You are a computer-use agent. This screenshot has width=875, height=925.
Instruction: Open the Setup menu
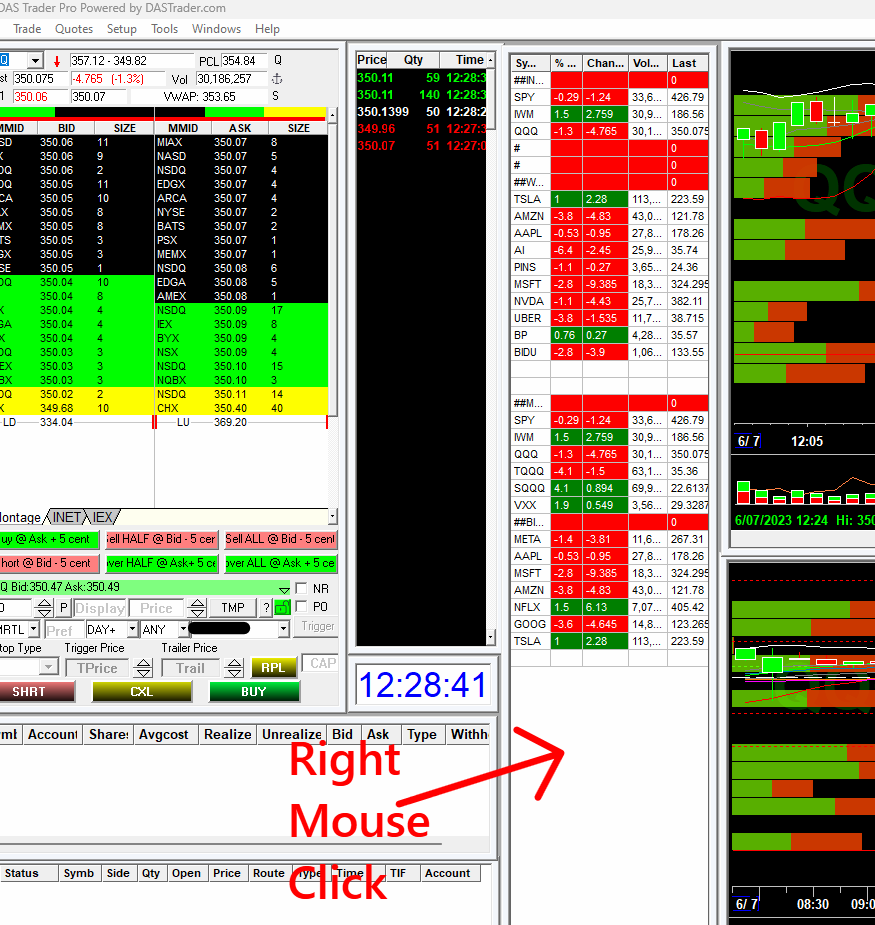[122, 29]
